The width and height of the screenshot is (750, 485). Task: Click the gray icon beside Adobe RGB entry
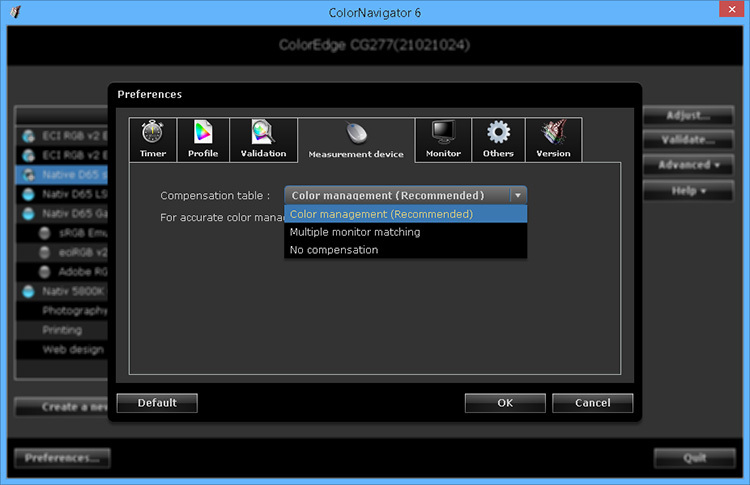pyautogui.click(x=44, y=272)
